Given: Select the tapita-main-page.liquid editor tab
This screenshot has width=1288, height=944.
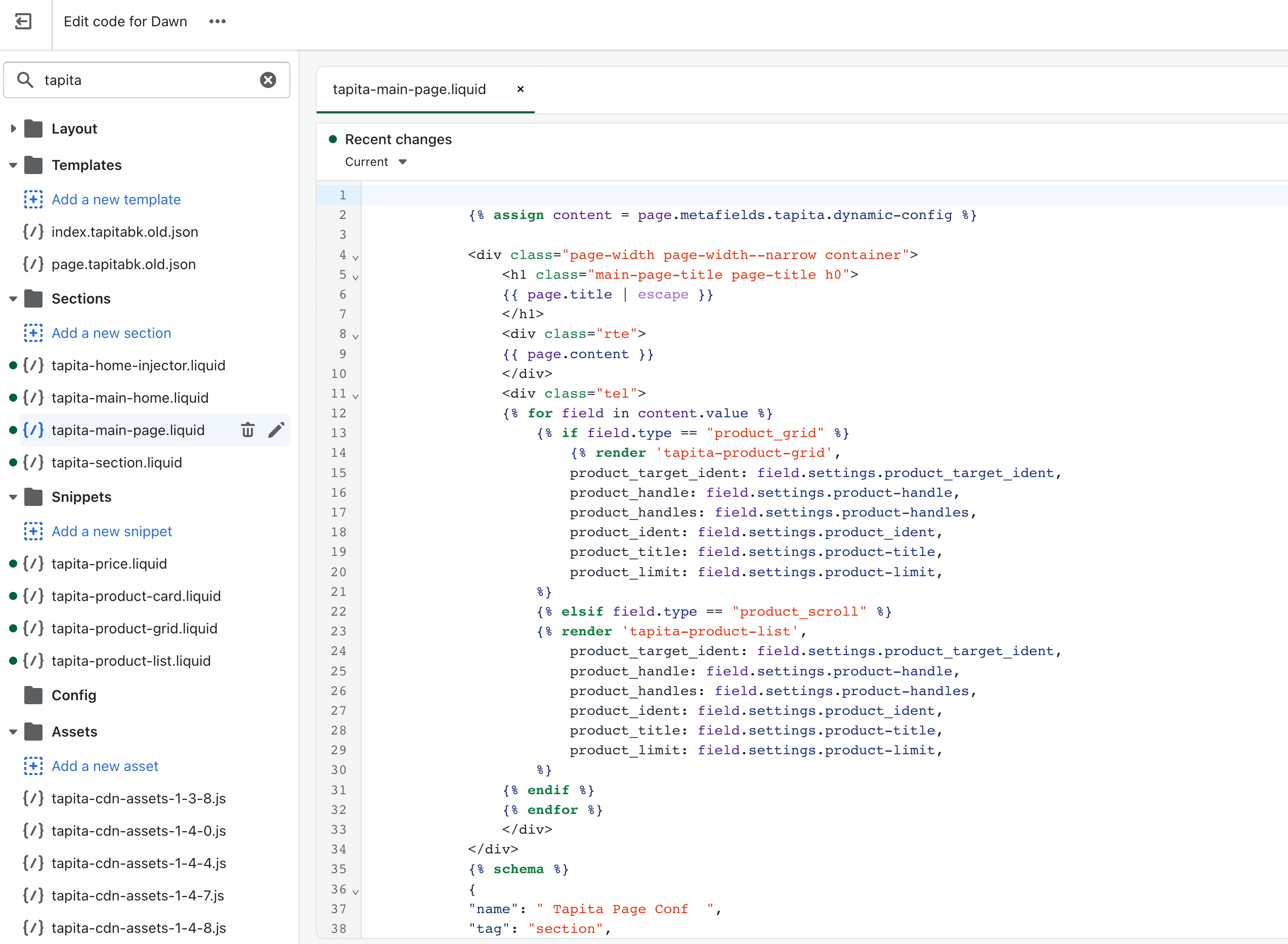Looking at the screenshot, I should (409, 89).
